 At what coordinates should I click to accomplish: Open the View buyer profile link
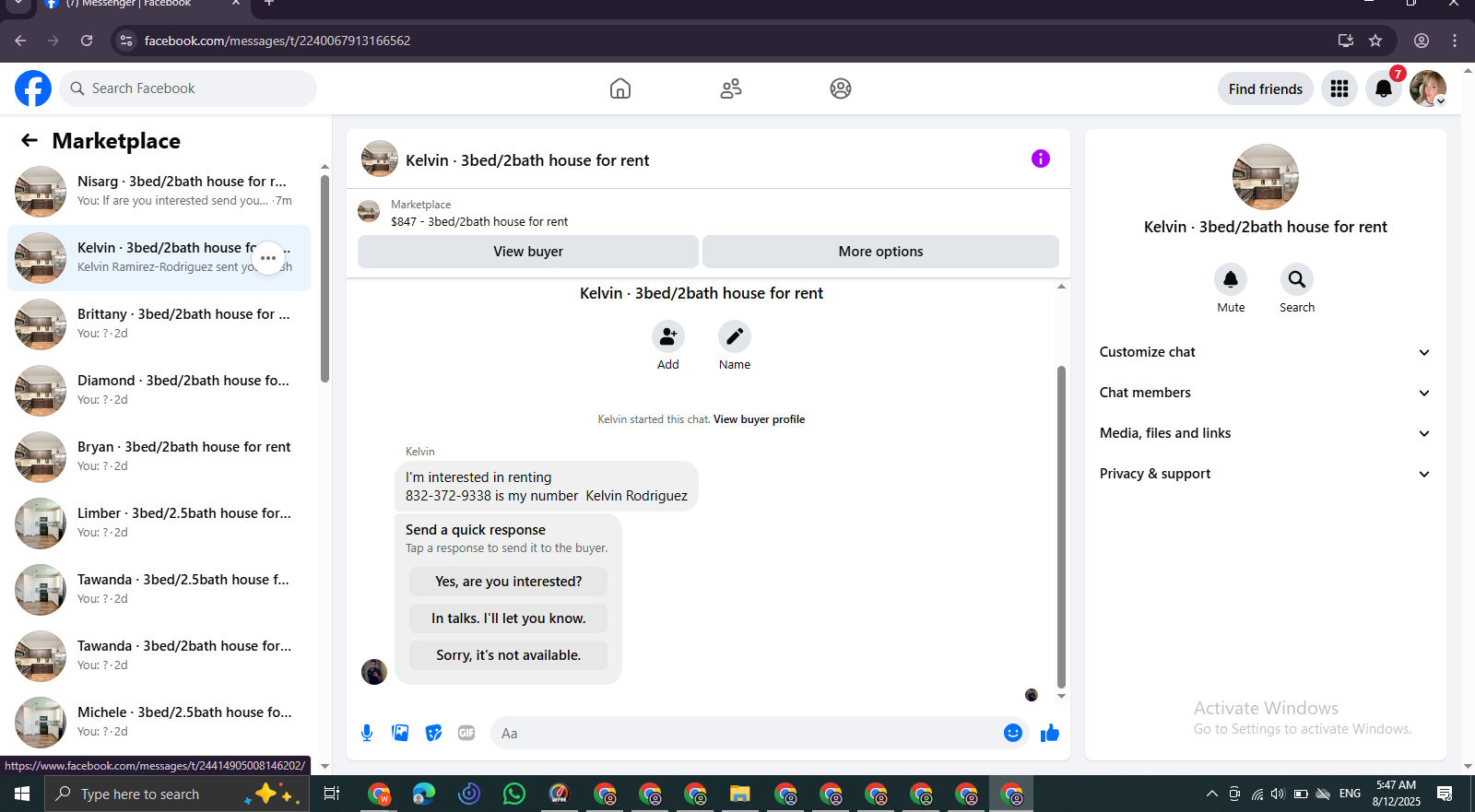(x=759, y=419)
